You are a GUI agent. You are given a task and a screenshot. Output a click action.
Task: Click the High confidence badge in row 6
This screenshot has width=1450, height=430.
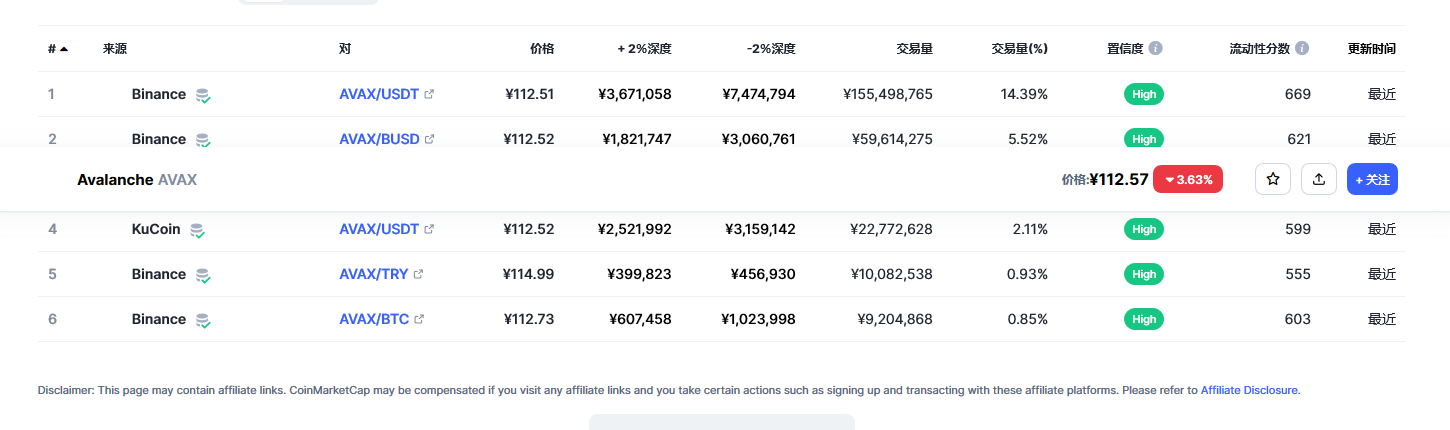click(x=1144, y=319)
